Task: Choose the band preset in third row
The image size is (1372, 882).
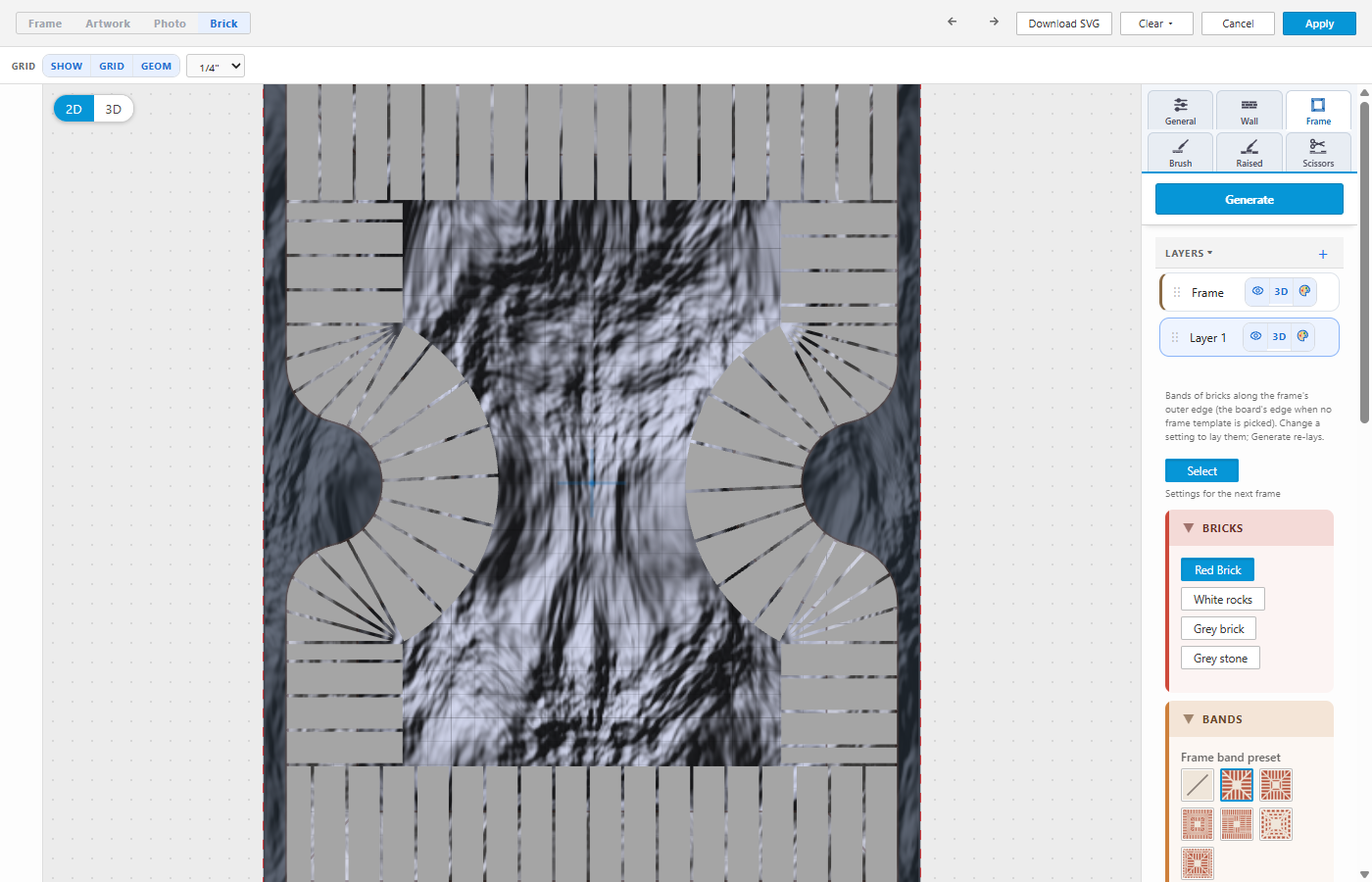Action: pos(1198,863)
